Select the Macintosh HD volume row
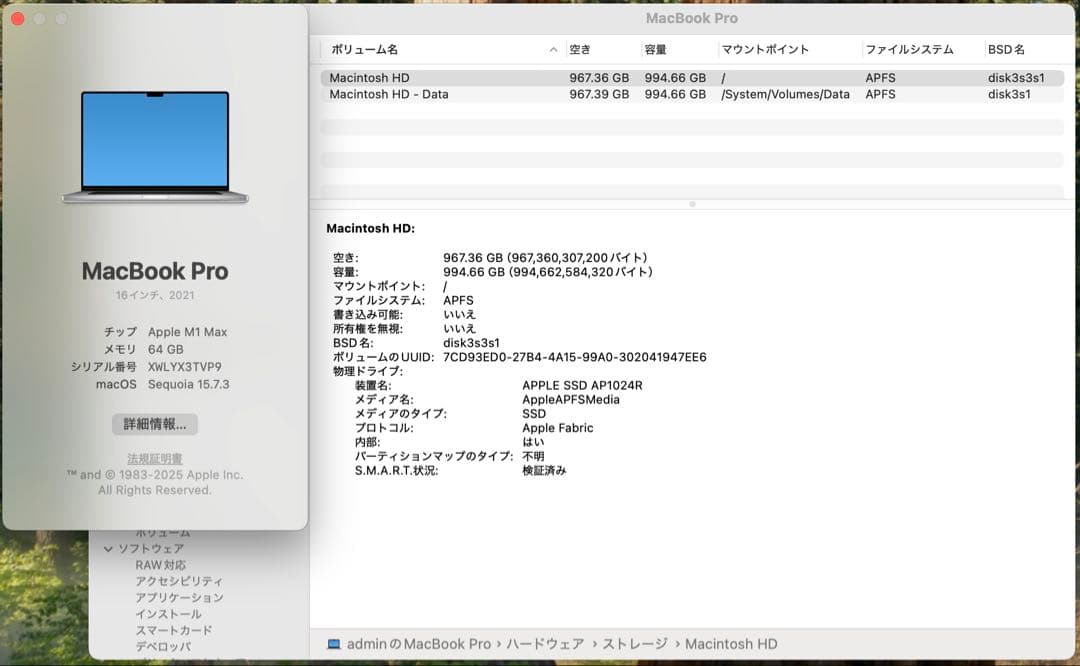 [450, 77]
